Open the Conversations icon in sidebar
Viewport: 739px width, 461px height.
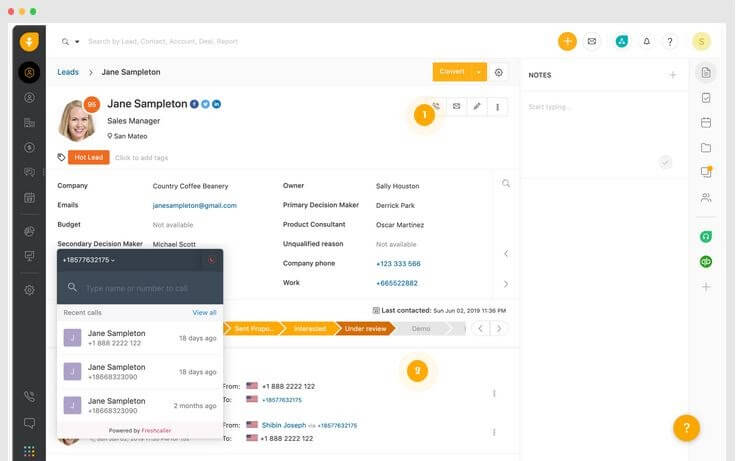click(29, 172)
